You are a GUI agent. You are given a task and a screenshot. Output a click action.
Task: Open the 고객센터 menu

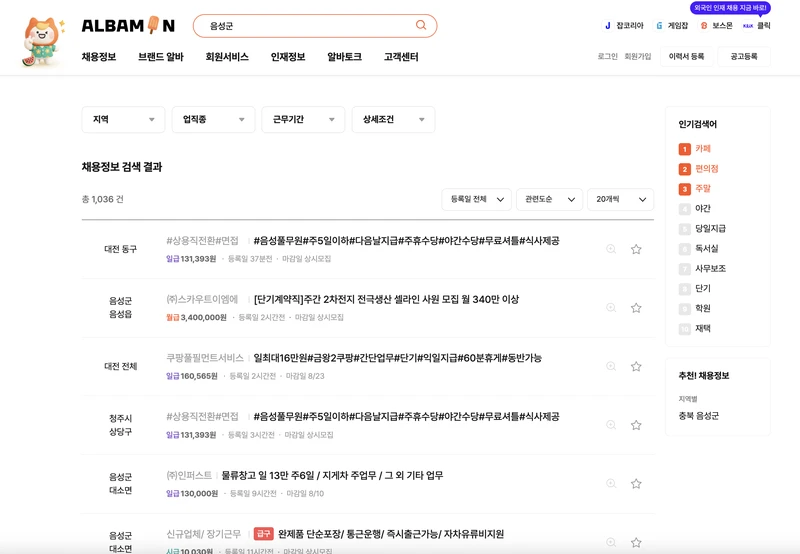coord(401,57)
